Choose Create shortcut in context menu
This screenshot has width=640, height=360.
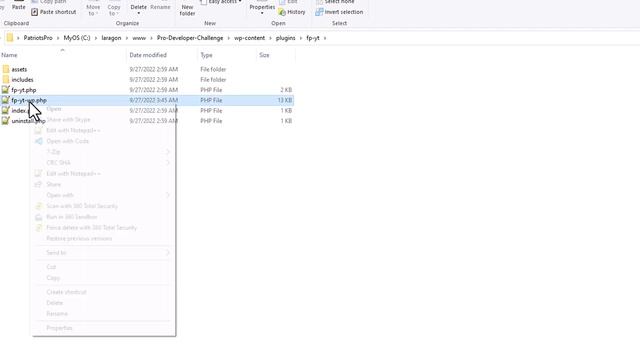pyautogui.click(x=66, y=292)
